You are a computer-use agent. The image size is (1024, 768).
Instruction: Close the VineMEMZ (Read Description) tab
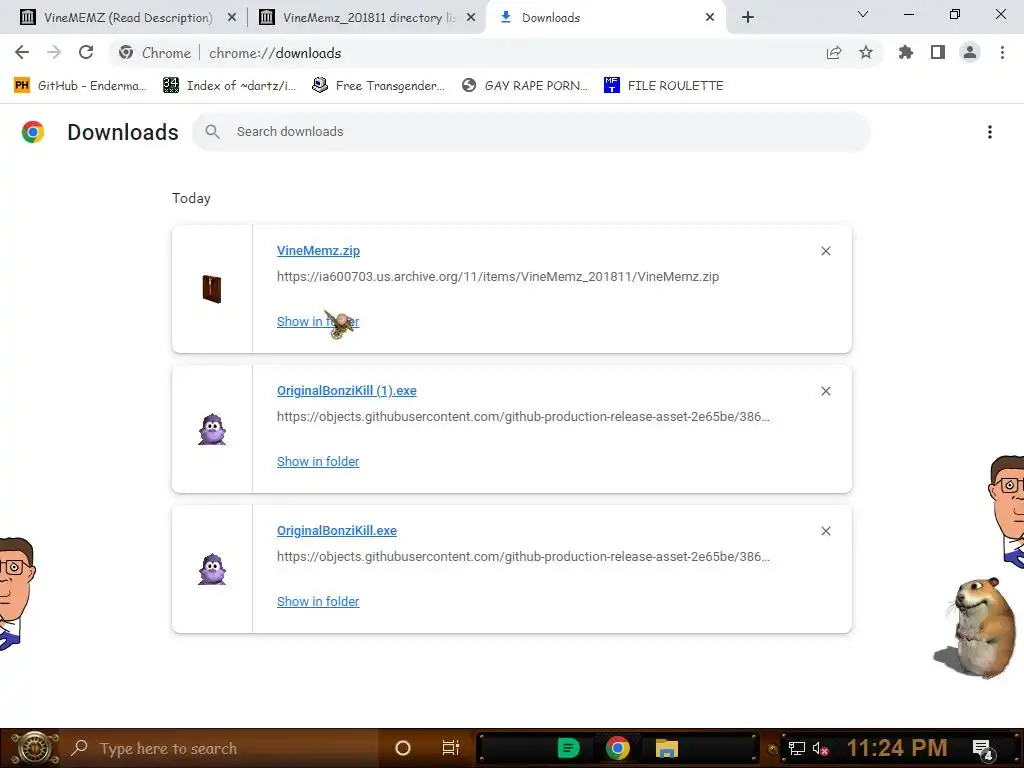coord(232,18)
